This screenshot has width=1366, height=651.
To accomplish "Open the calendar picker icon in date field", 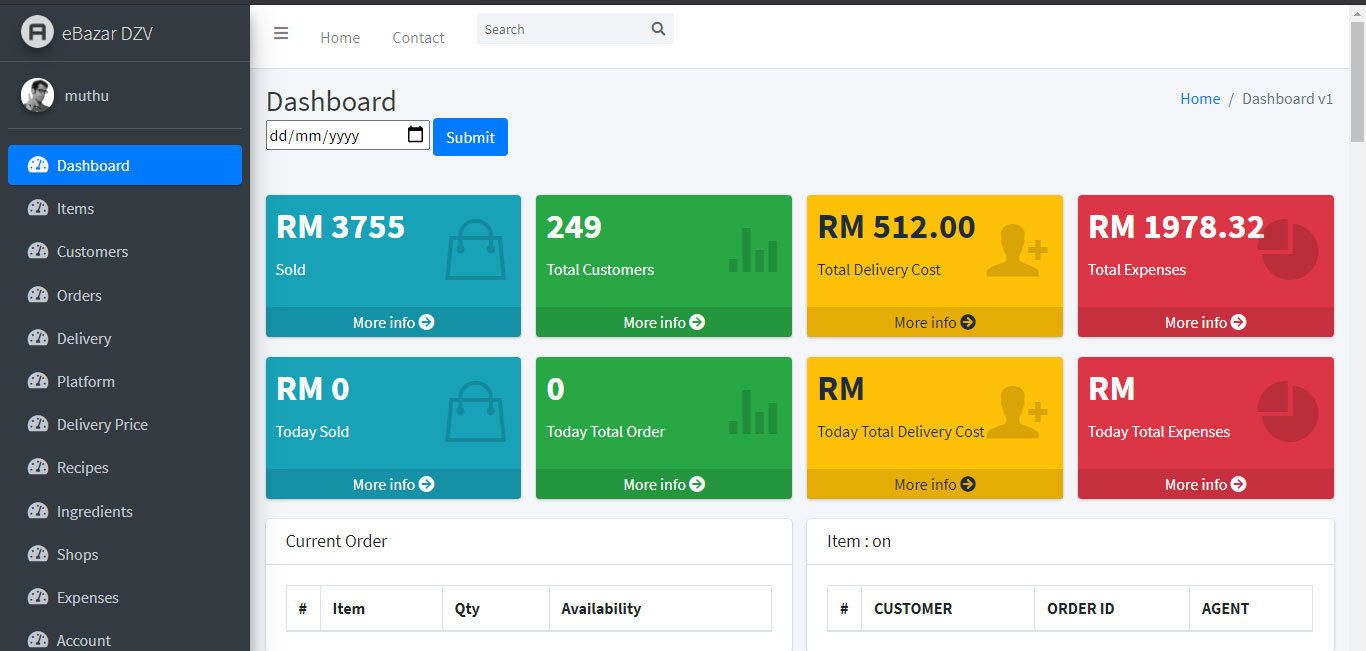I will coord(416,135).
